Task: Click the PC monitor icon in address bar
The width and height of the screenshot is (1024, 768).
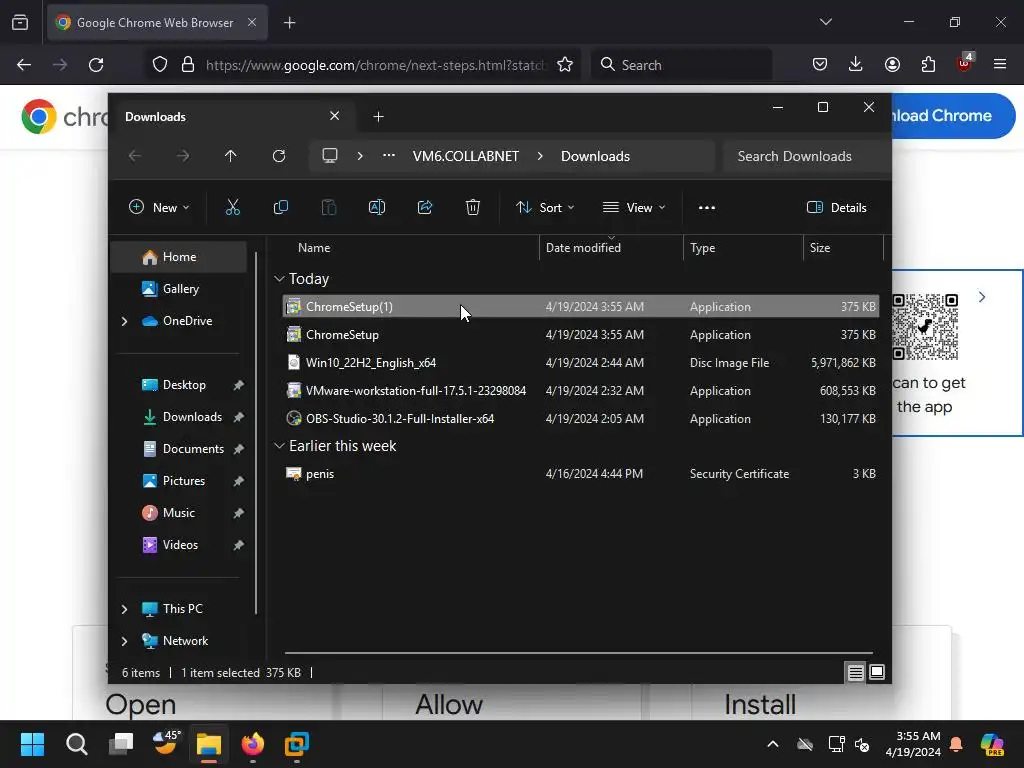Action: tap(330, 156)
